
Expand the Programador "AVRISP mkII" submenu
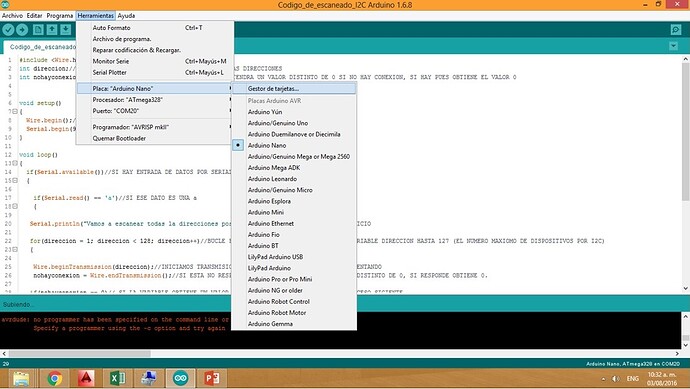coord(155,127)
